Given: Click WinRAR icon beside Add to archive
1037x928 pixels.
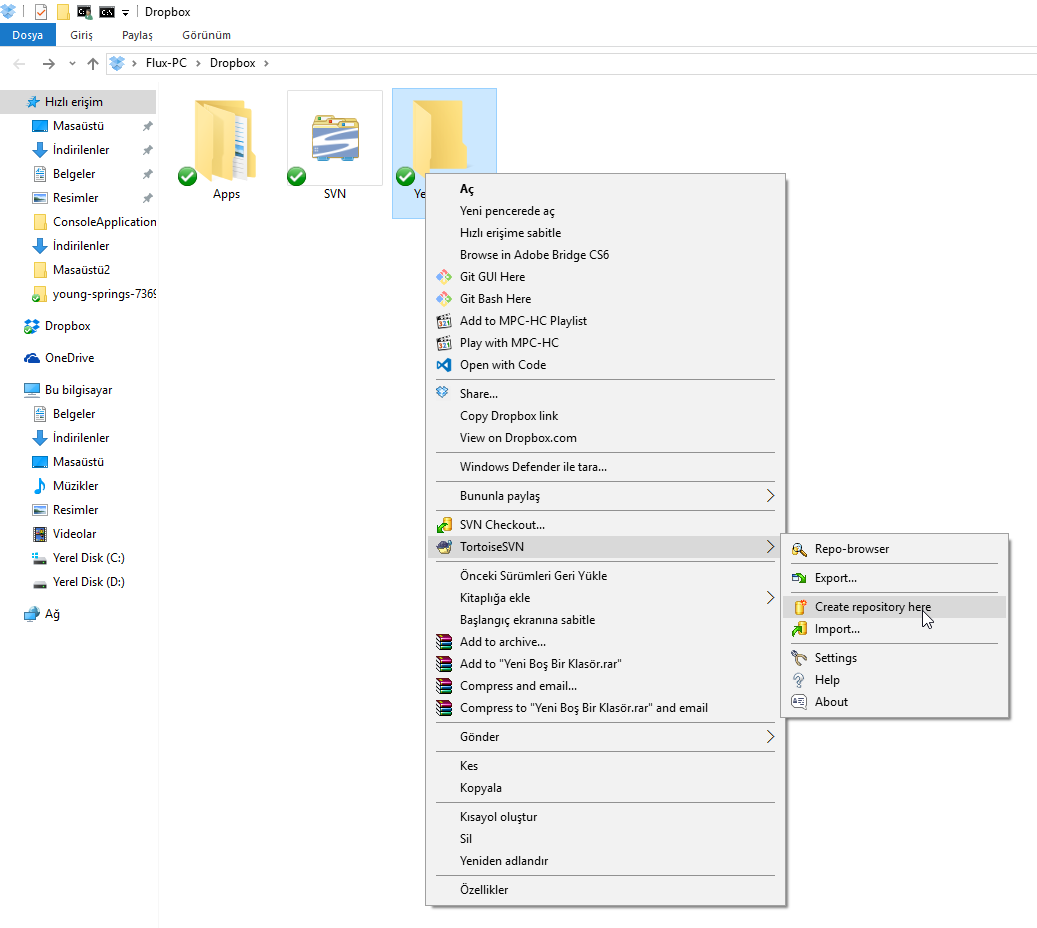Looking at the screenshot, I should 444,642.
